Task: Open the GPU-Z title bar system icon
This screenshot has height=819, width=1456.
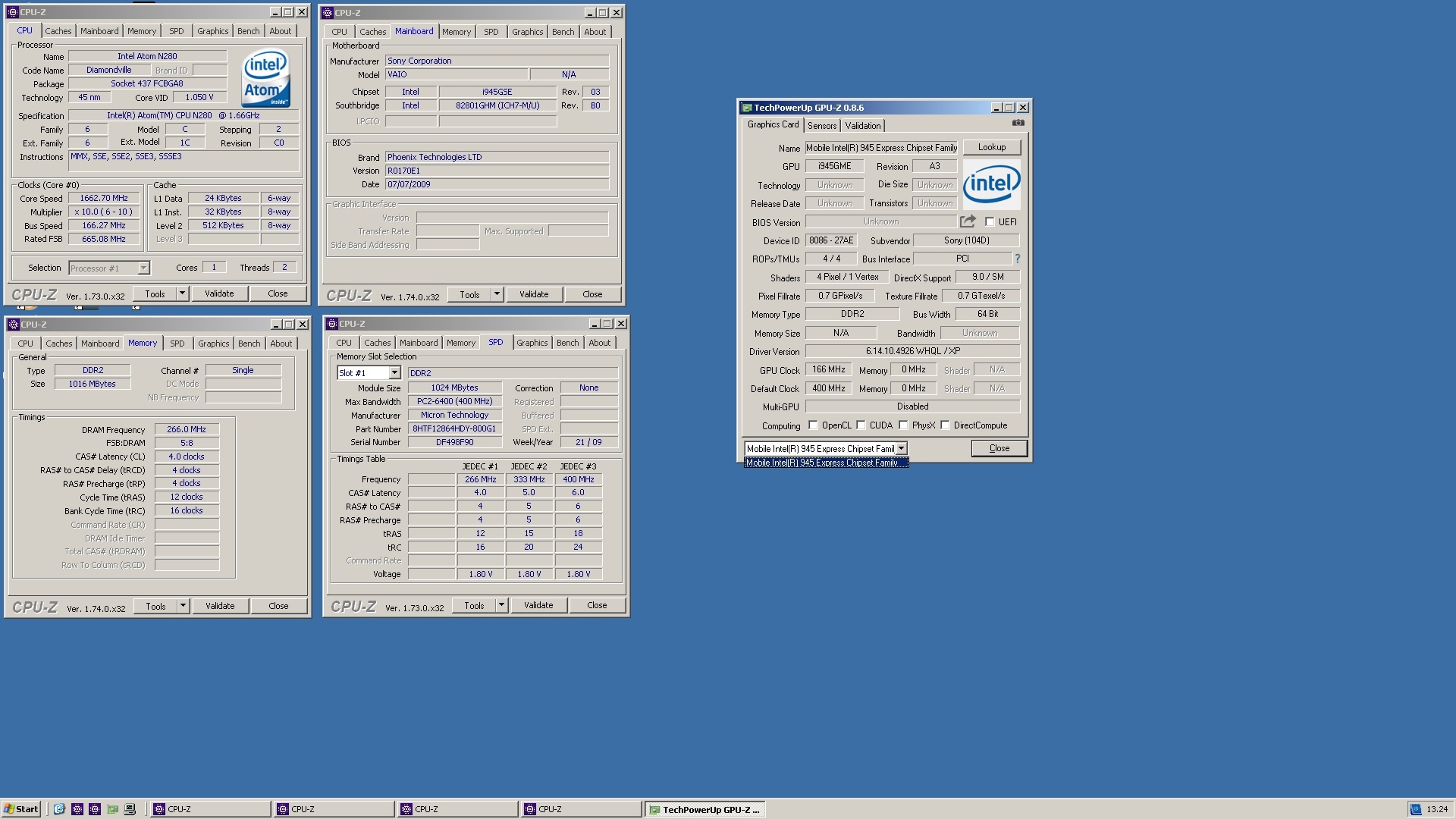Action: [x=747, y=108]
